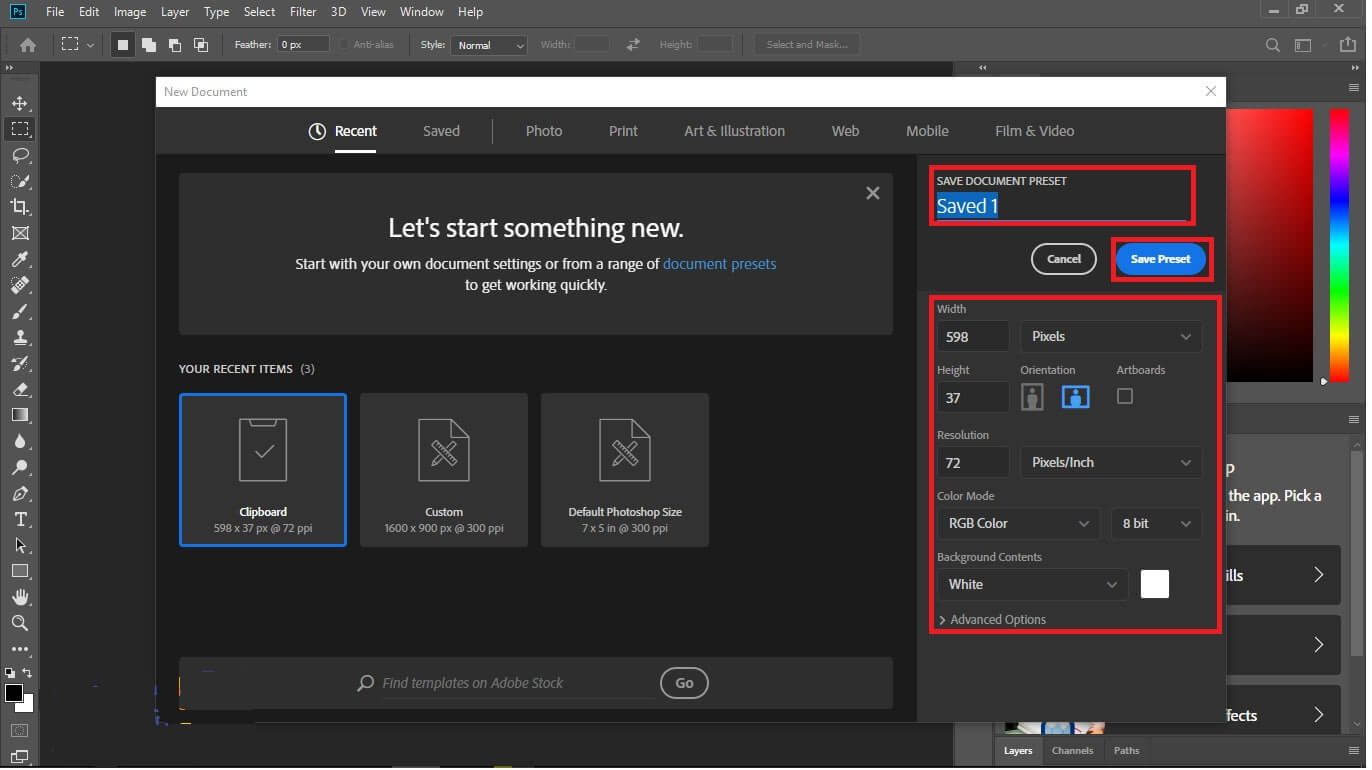This screenshot has height=770, width=1372.
Task: Select the Move tool
Action: click(19, 103)
